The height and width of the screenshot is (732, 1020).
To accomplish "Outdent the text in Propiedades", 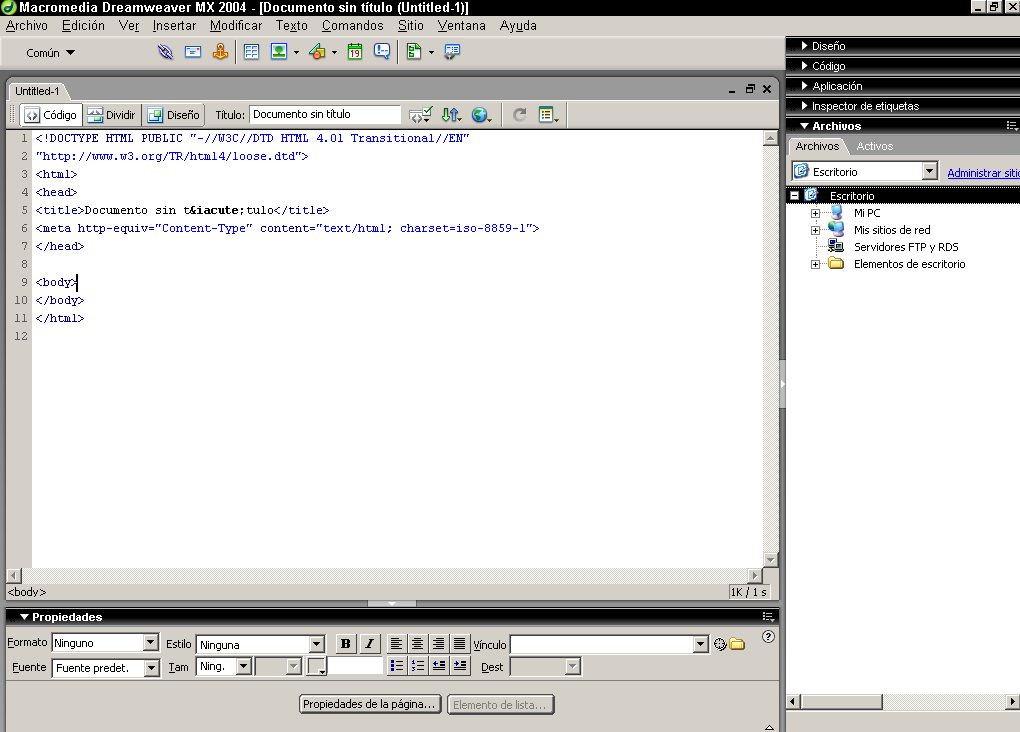I will pyautogui.click(x=439, y=666).
